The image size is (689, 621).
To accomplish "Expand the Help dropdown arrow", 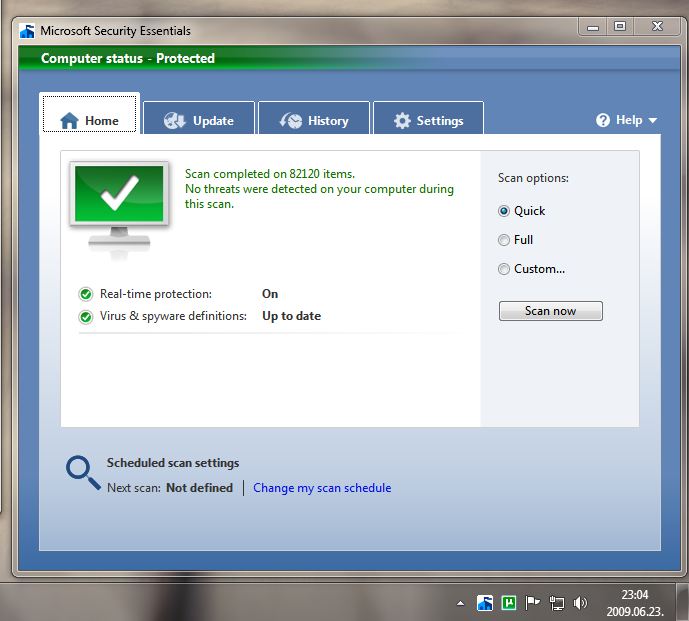I will [x=653, y=120].
